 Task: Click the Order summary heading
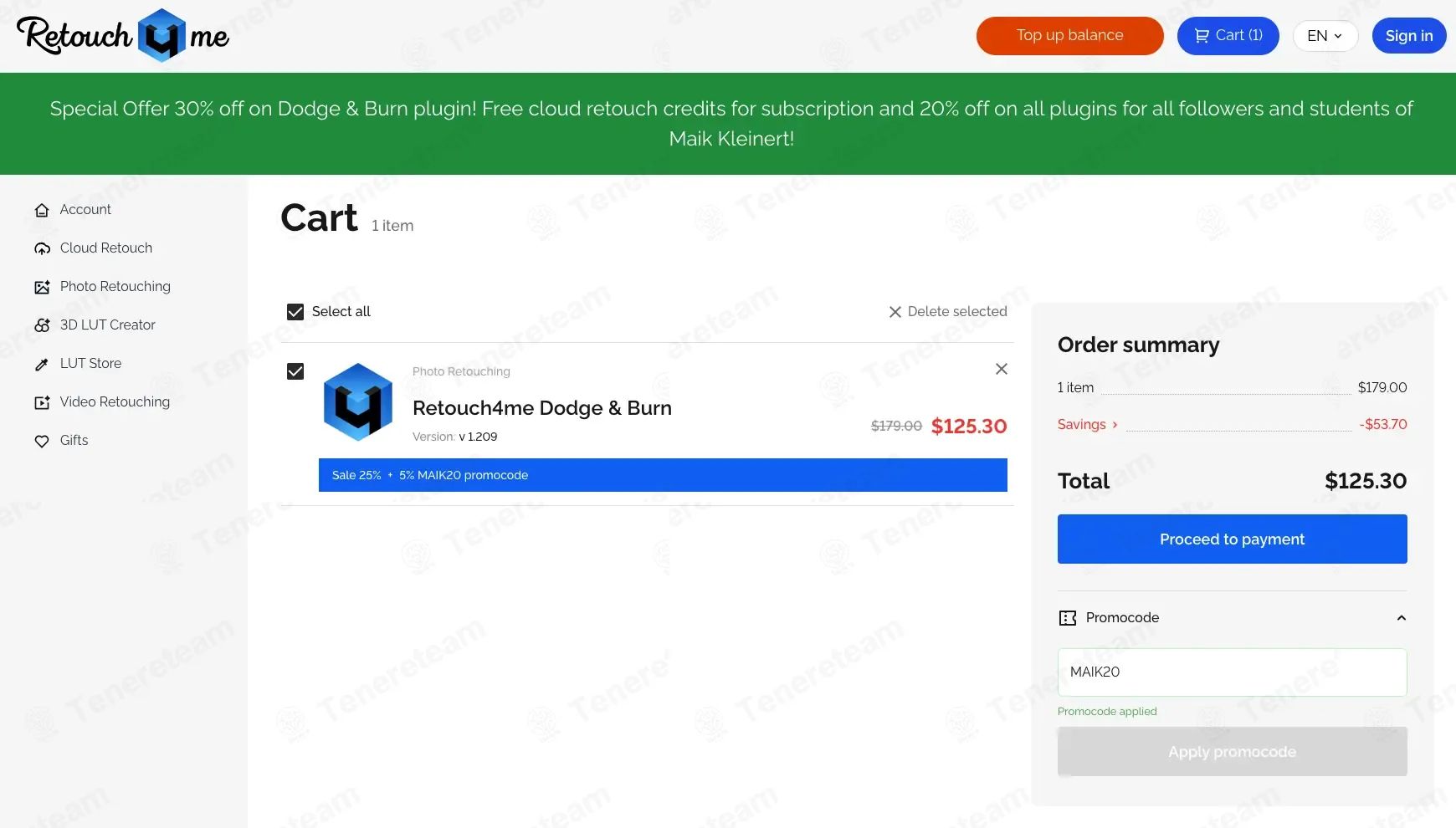point(1138,345)
